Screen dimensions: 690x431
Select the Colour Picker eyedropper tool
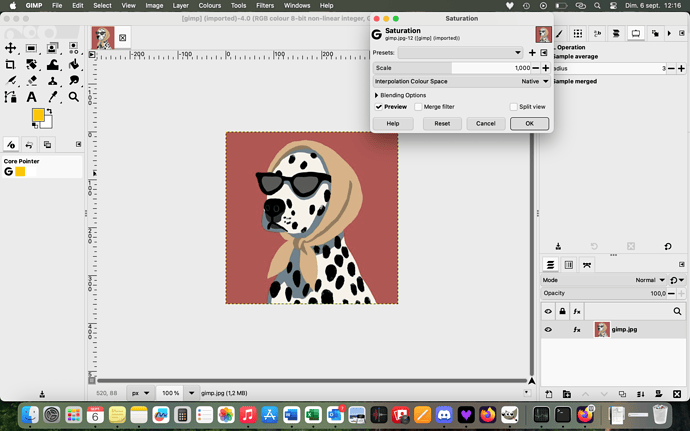click(52, 97)
